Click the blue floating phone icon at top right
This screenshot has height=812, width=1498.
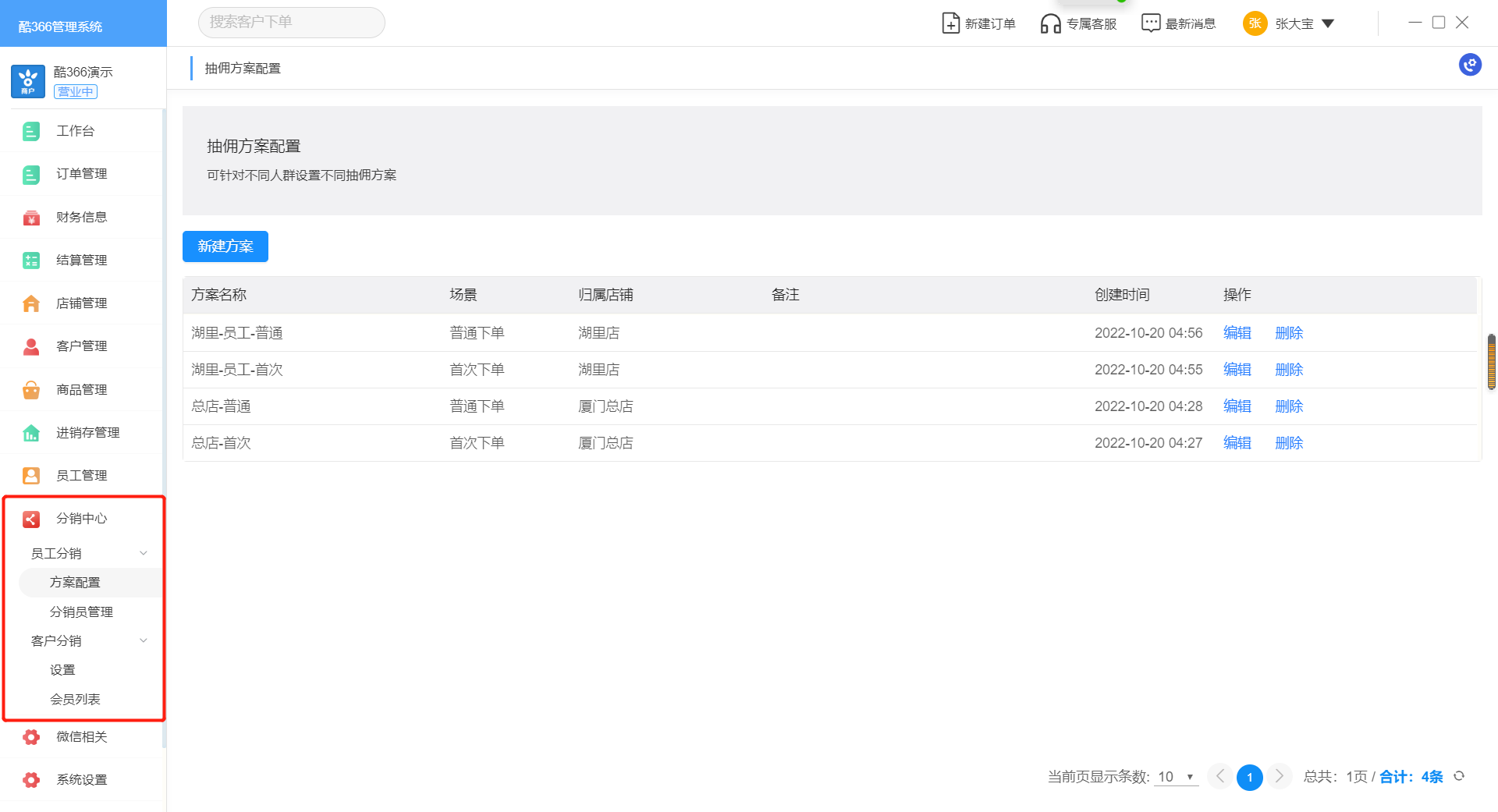click(1470, 65)
